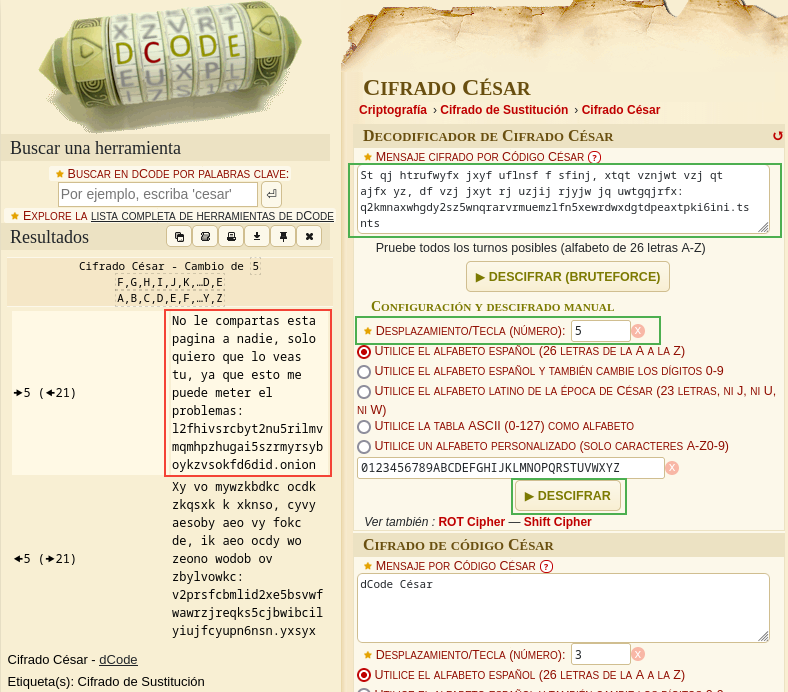Click DESCIFRAR (BRUTEFORCE) button
The height and width of the screenshot is (692, 788).
point(568,276)
